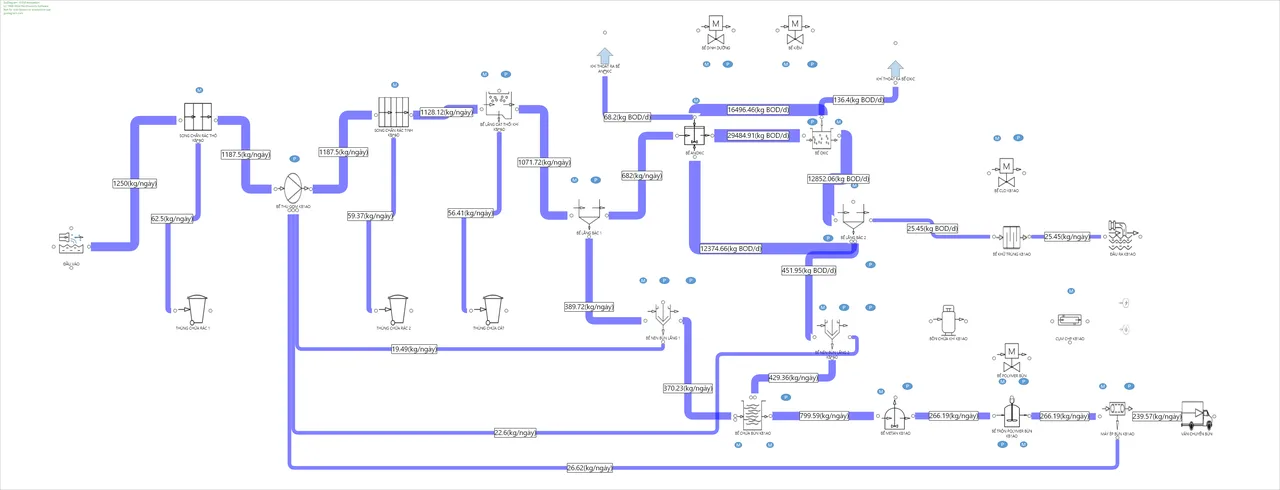This screenshot has width=1280, height=490.
Task: Click the 25.45(kg BOD/d) flow label
Action: [x=932, y=229]
